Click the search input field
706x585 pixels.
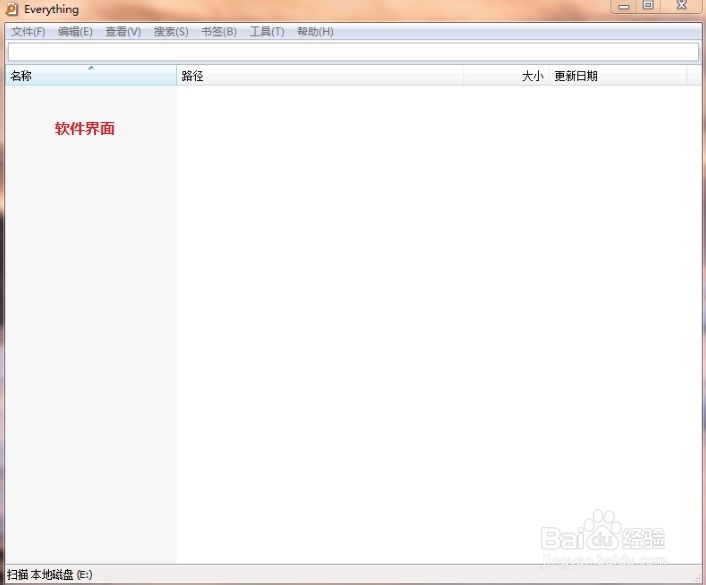[x=353, y=52]
